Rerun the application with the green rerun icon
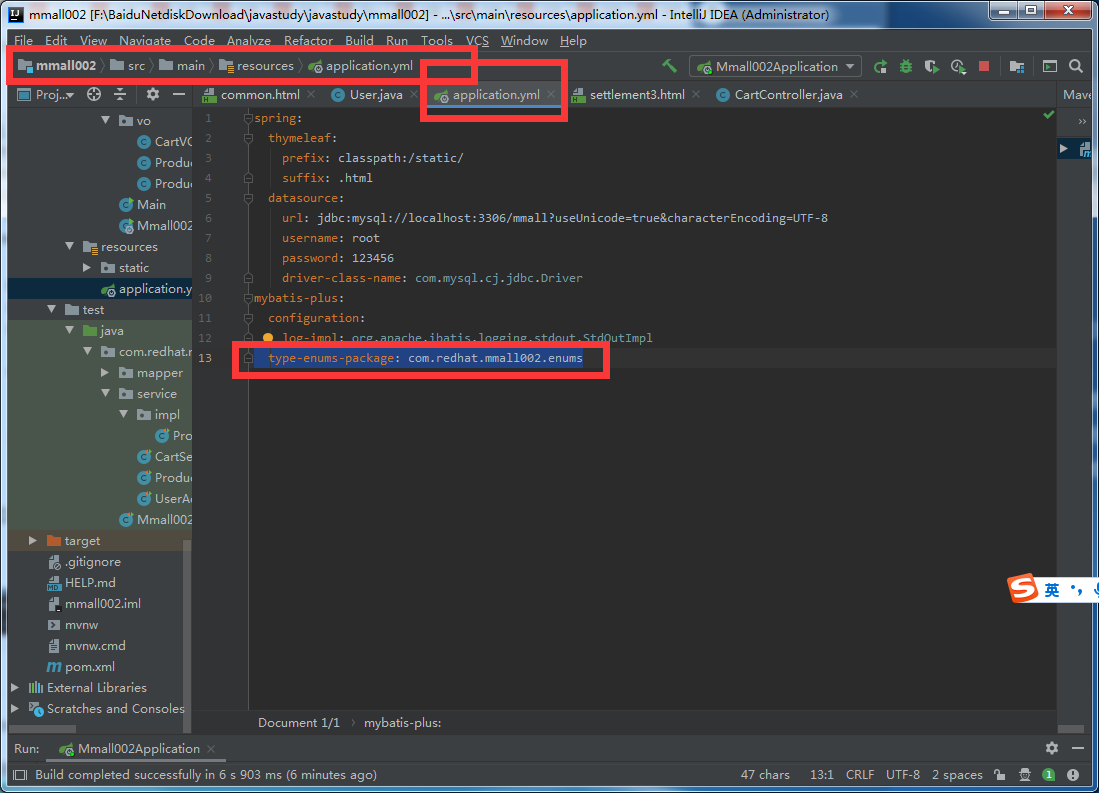This screenshot has width=1099, height=793. 880,67
